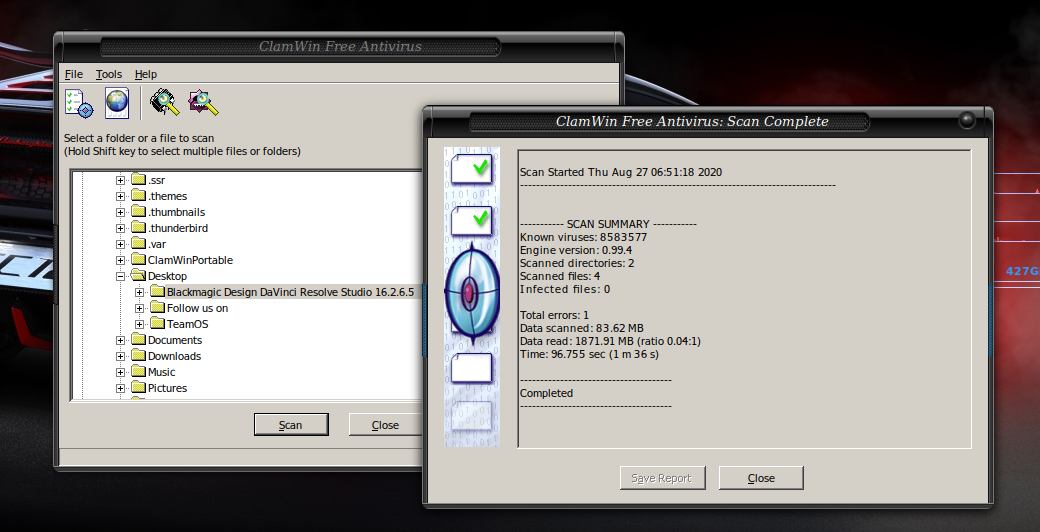Expand the Blackmagic Design DaVinci Resolve node
This screenshot has height=532, width=1040.
coord(139,292)
